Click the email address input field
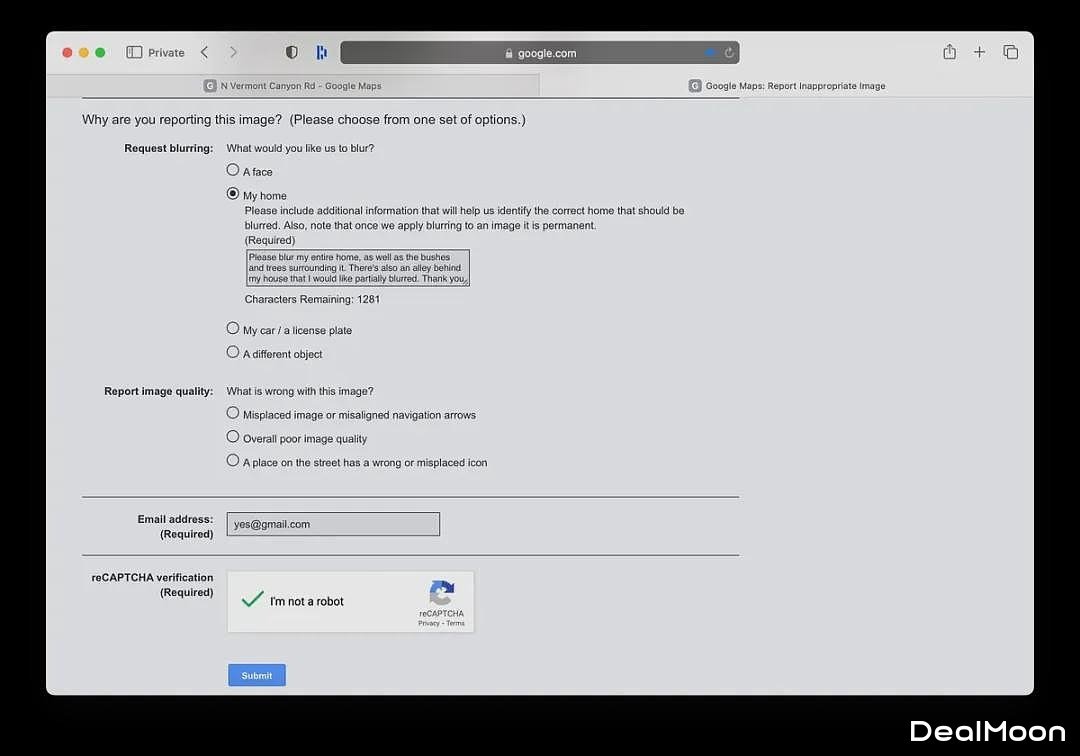1080x756 pixels. pos(333,524)
